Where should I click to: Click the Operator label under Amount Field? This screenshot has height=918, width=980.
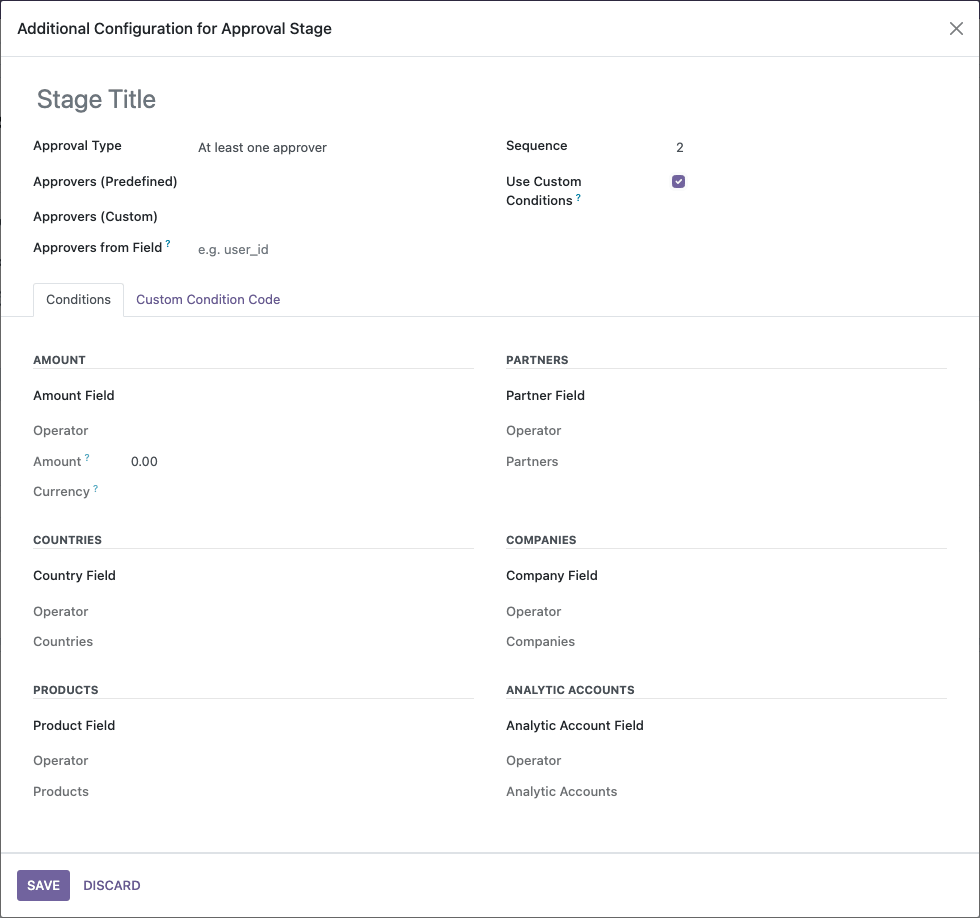pyautogui.click(x=61, y=431)
